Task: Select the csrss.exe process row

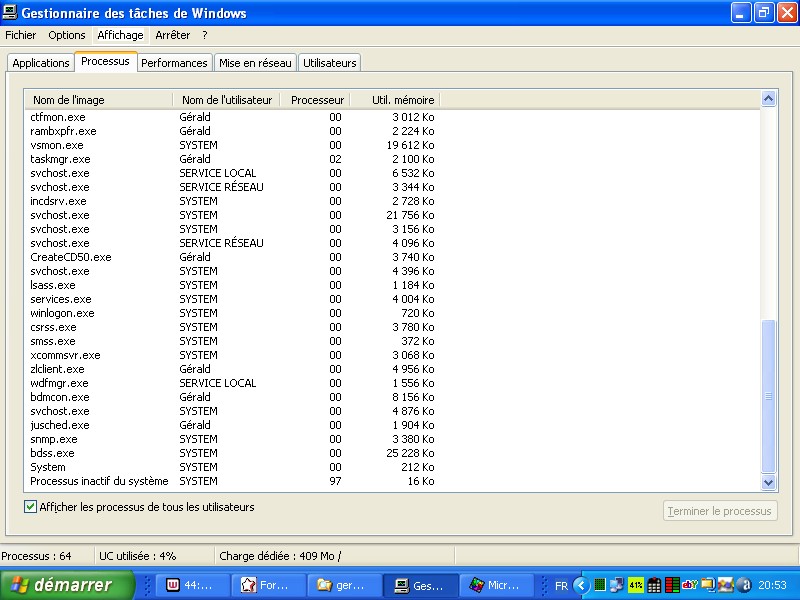Action: click(232, 327)
